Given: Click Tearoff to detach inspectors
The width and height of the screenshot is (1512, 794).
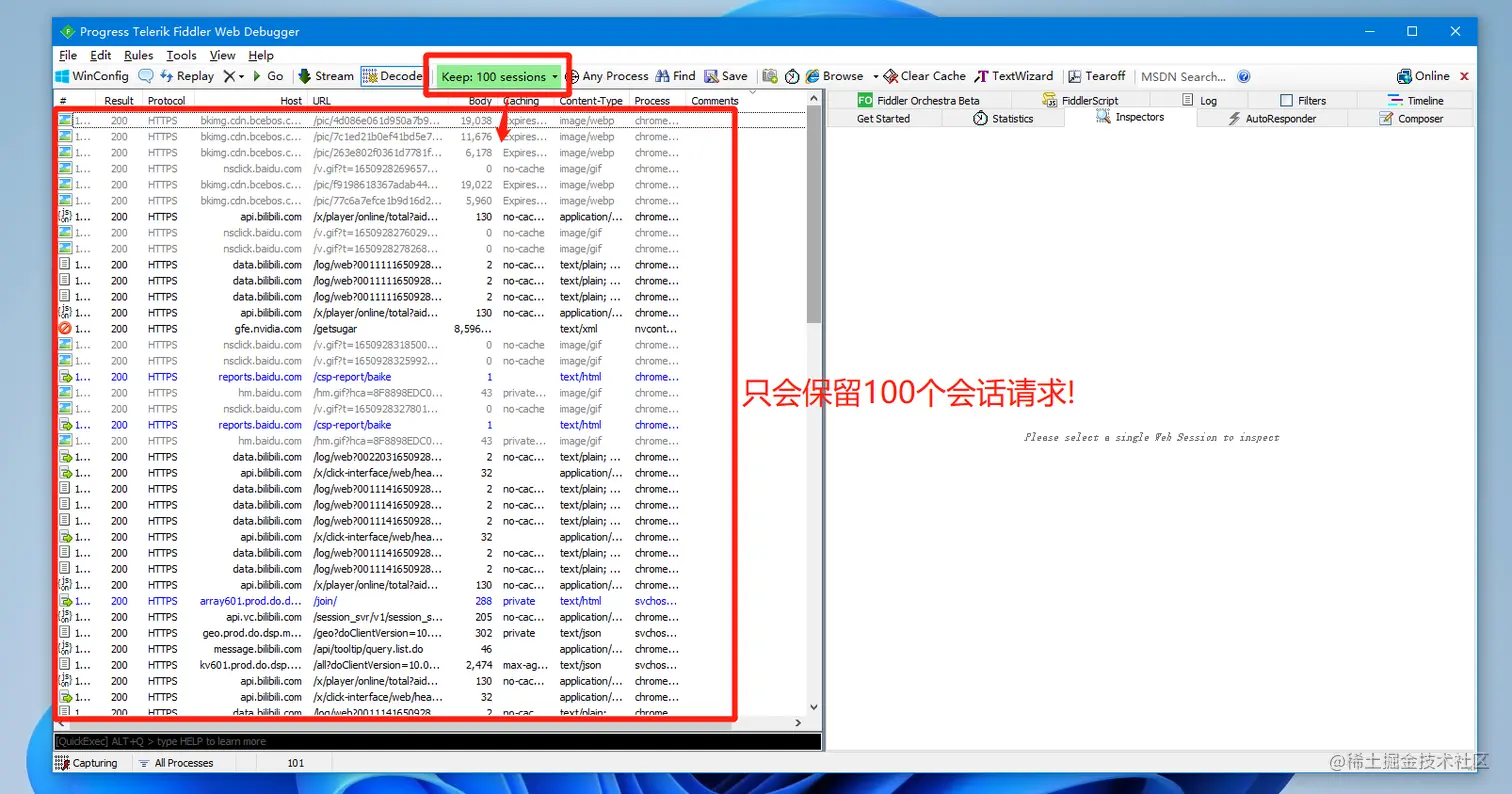Looking at the screenshot, I should 1096,76.
